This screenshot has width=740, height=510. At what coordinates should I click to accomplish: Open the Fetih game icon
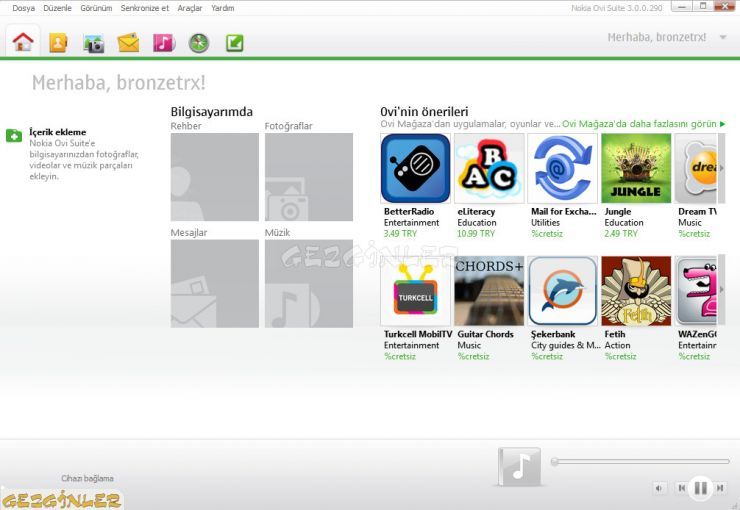[636, 291]
